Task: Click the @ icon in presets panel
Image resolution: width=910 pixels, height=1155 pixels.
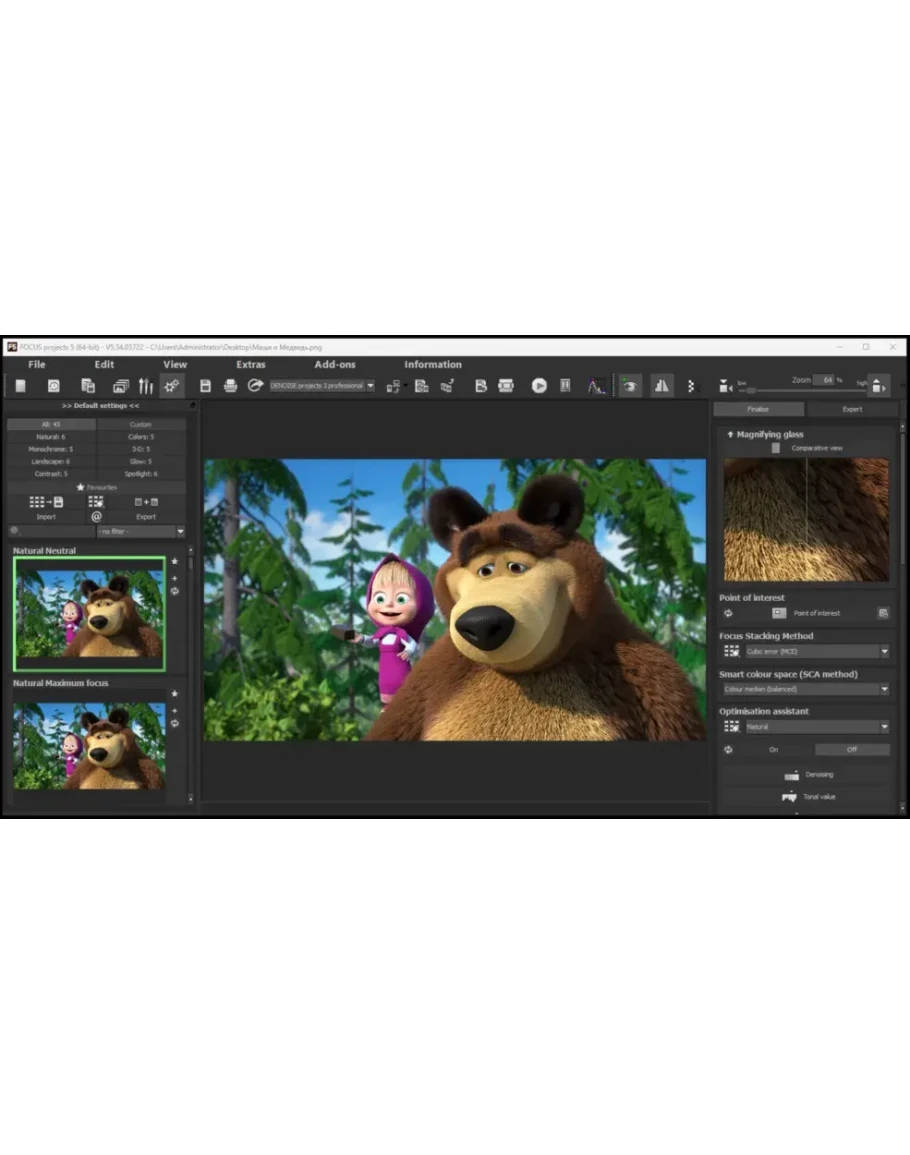Action: tap(97, 517)
